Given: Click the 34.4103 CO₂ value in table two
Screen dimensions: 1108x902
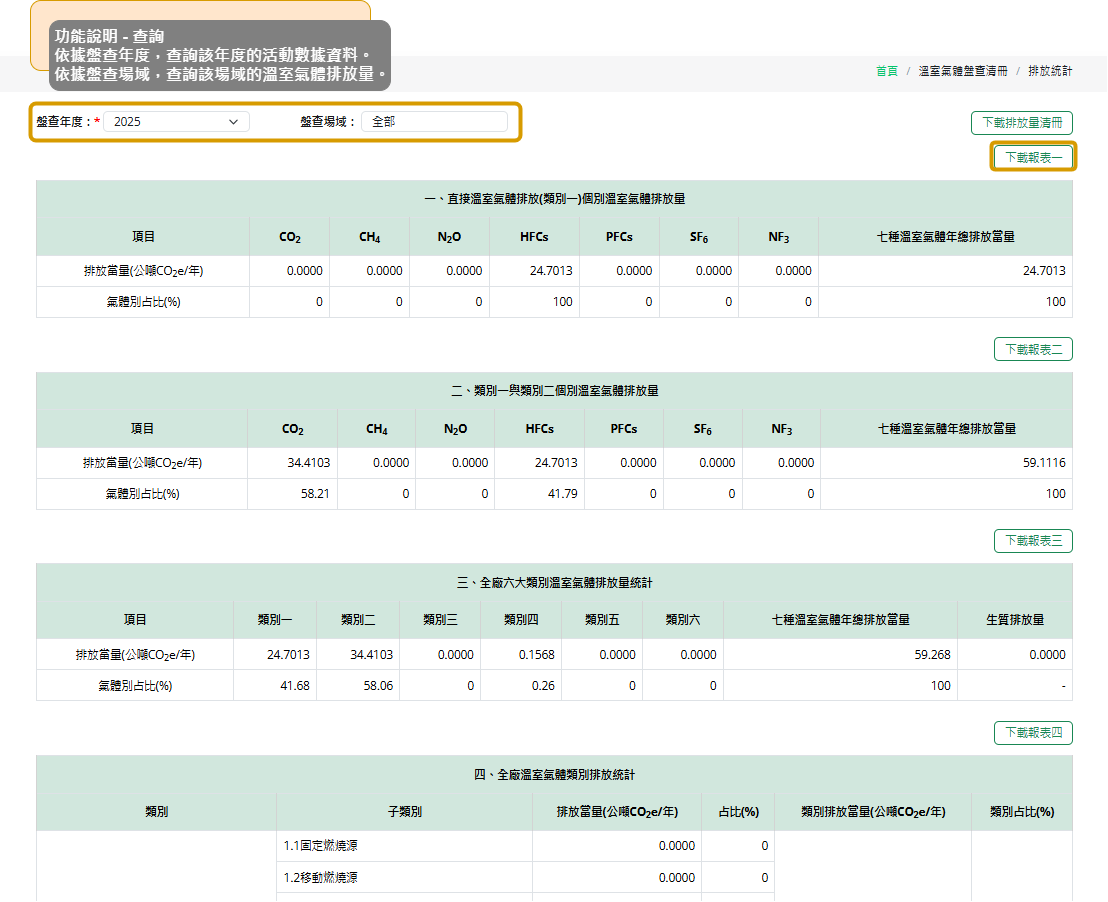Looking at the screenshot, I should (x=307, y=463).
